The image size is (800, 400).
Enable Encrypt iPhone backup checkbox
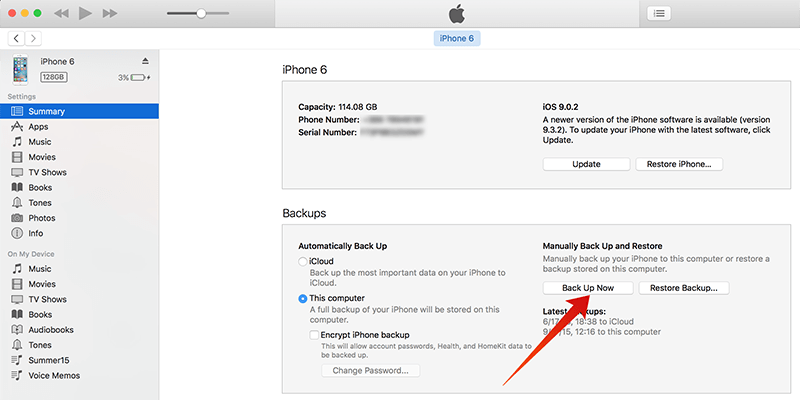tap(314, 335)
